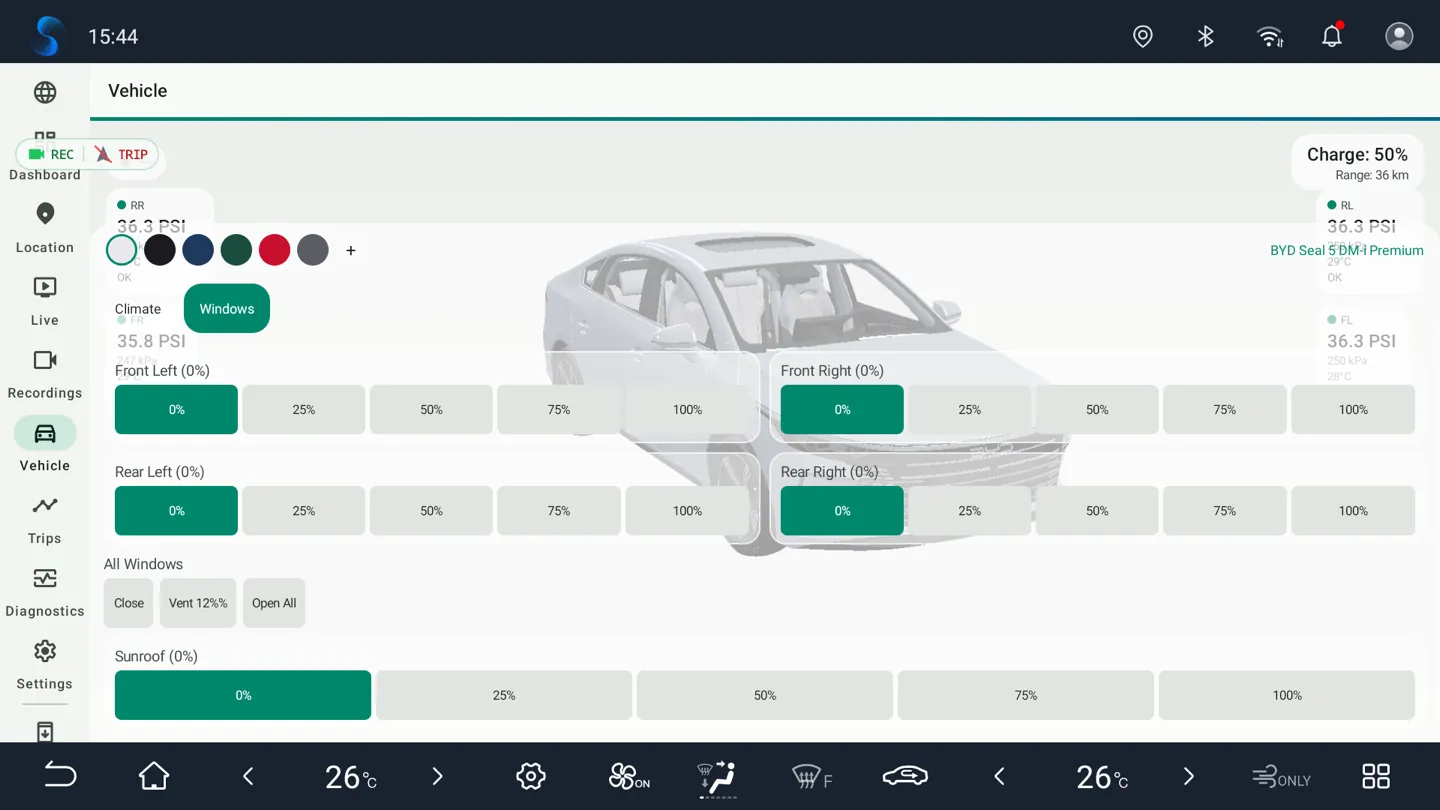Set Front Right window to 0%
Screen dimensions: 1440x810
click(x=842, y=410)
